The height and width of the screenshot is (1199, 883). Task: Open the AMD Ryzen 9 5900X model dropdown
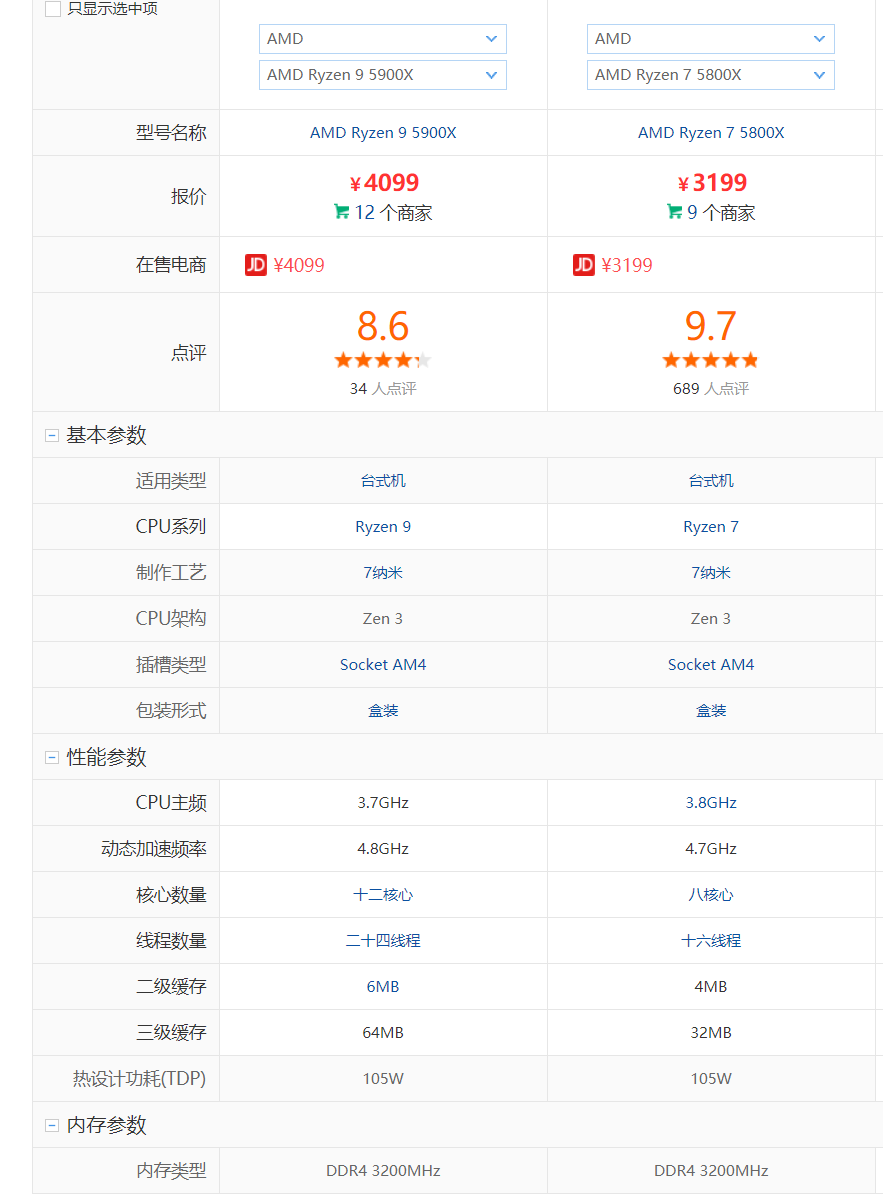[x=382, y=75]
